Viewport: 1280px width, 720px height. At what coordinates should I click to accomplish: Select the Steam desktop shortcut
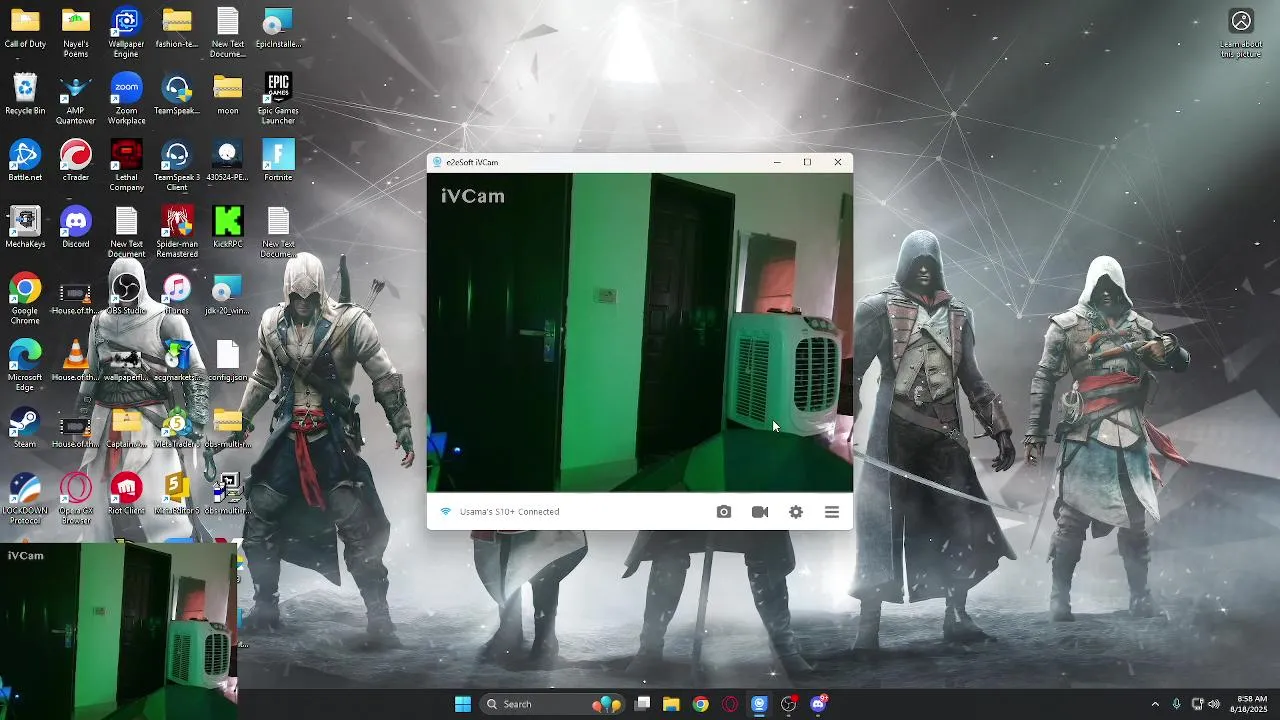click(25, 428)
